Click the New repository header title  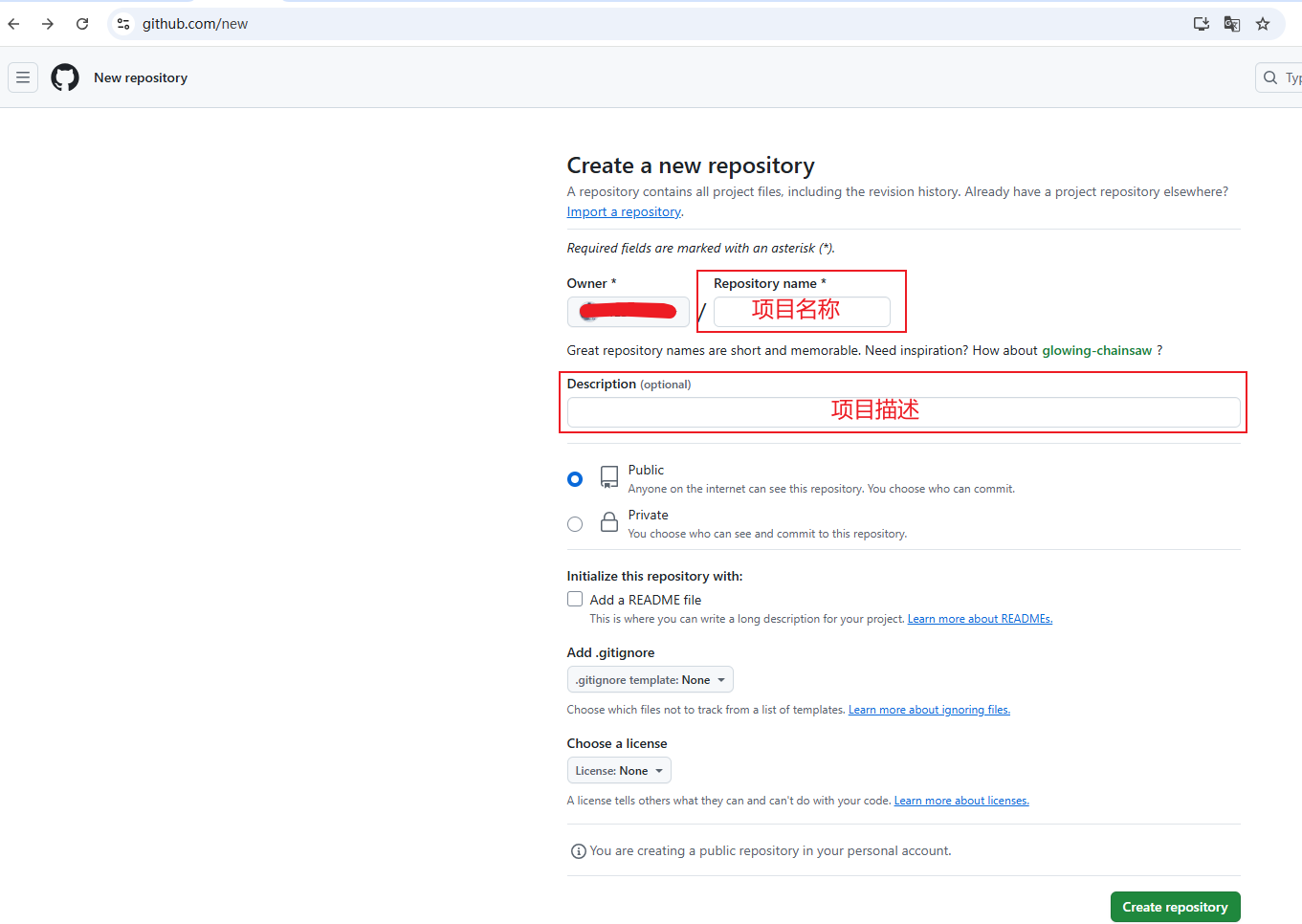coord(141,78)
